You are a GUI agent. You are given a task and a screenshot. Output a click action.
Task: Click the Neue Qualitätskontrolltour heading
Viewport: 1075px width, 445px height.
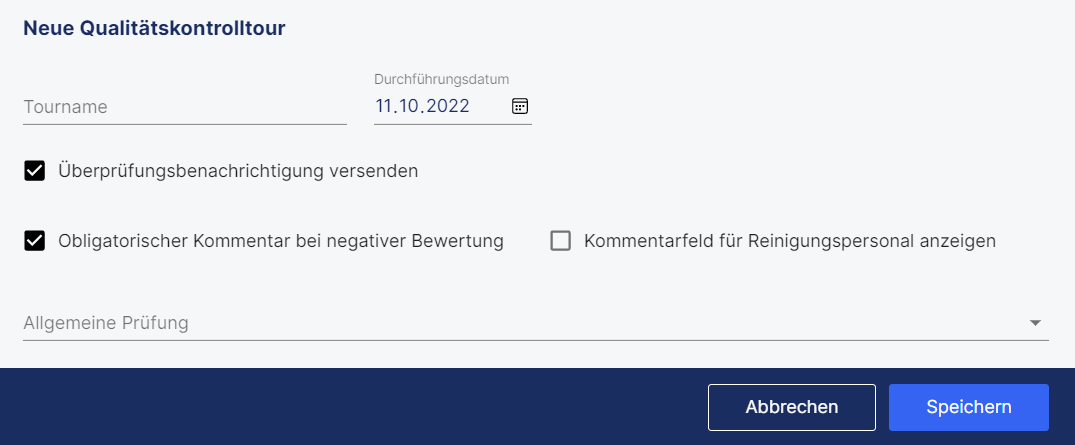tap(154, 28)
